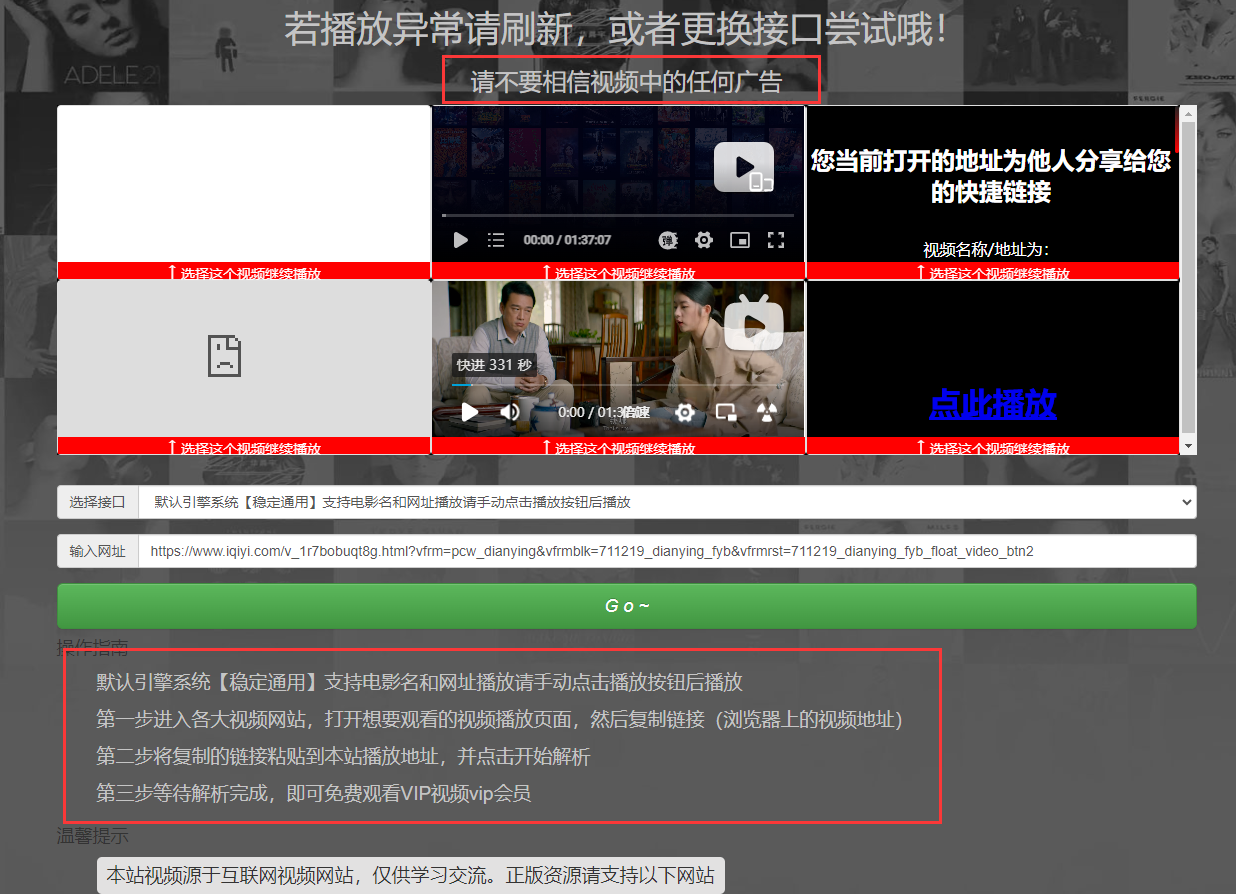Click the video grid scroll down arrow
Screen dimensions: 1236x894
[x=1188, y=446]
